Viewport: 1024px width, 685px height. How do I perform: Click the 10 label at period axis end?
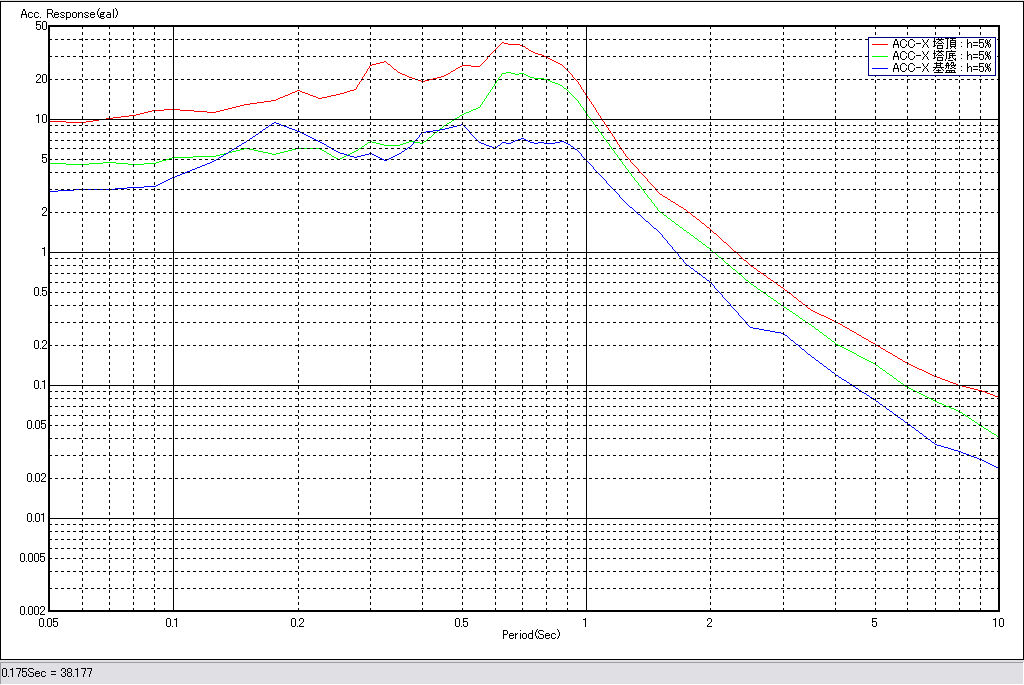pyautogui.click(x=996, y=623)
